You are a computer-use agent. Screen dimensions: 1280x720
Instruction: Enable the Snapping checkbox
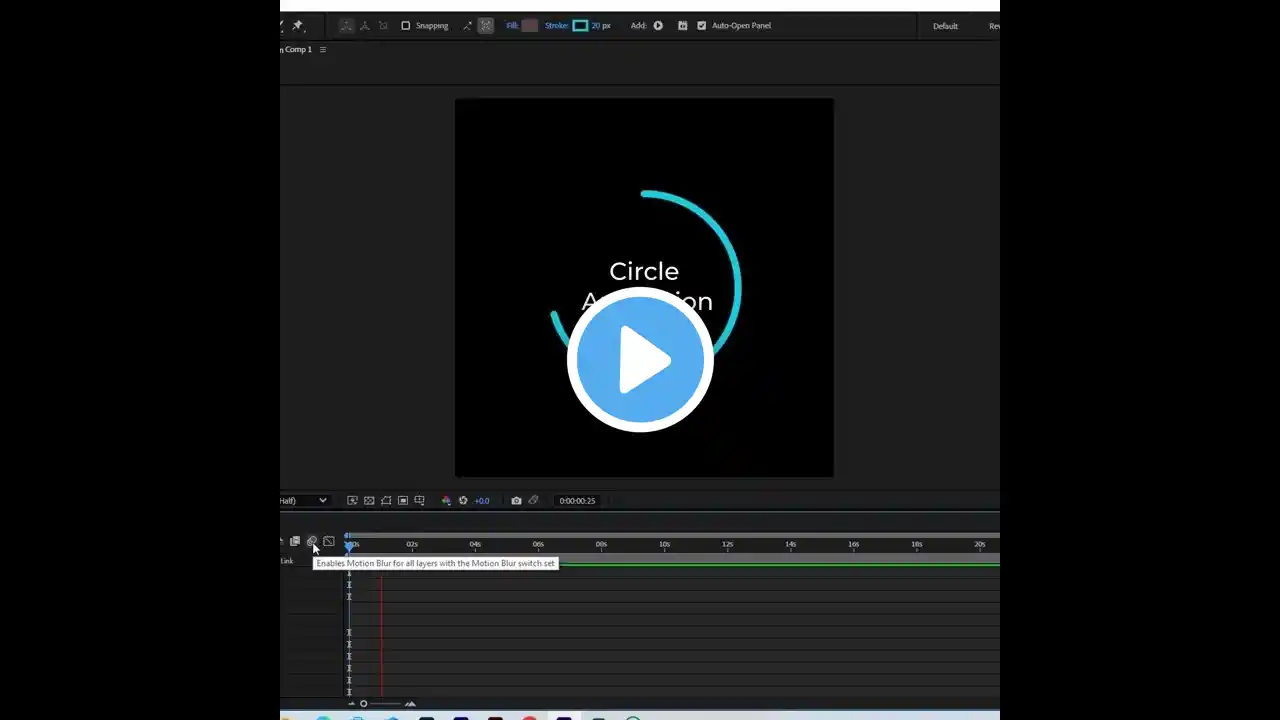point(405,26)
